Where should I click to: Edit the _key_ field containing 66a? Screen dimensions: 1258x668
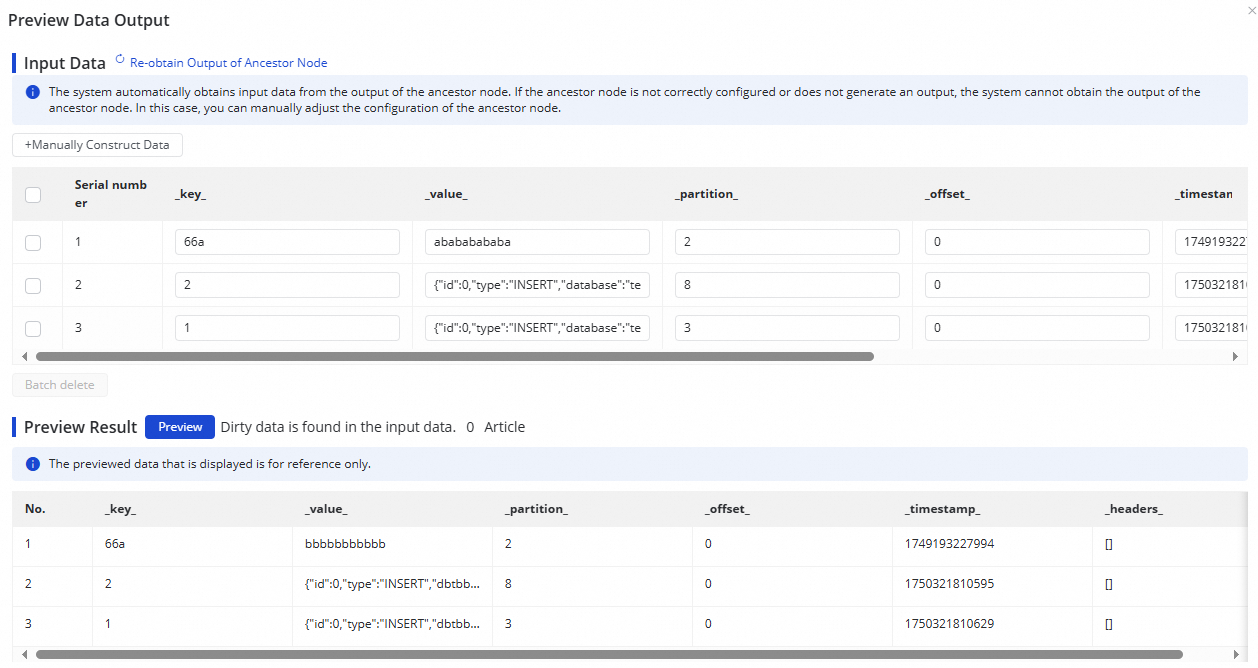coord(287,242)
